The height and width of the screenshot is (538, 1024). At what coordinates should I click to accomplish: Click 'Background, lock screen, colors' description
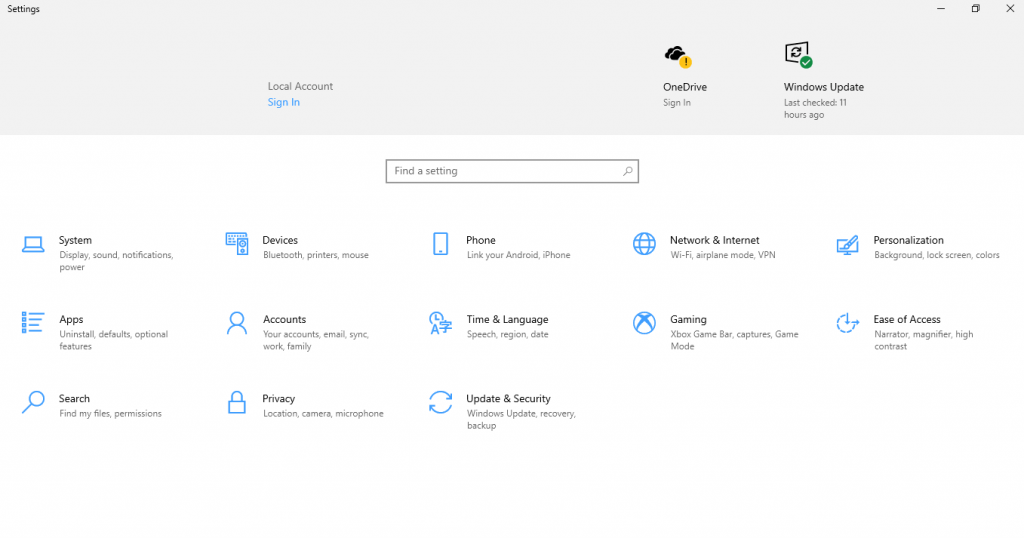tap(937, 255)
